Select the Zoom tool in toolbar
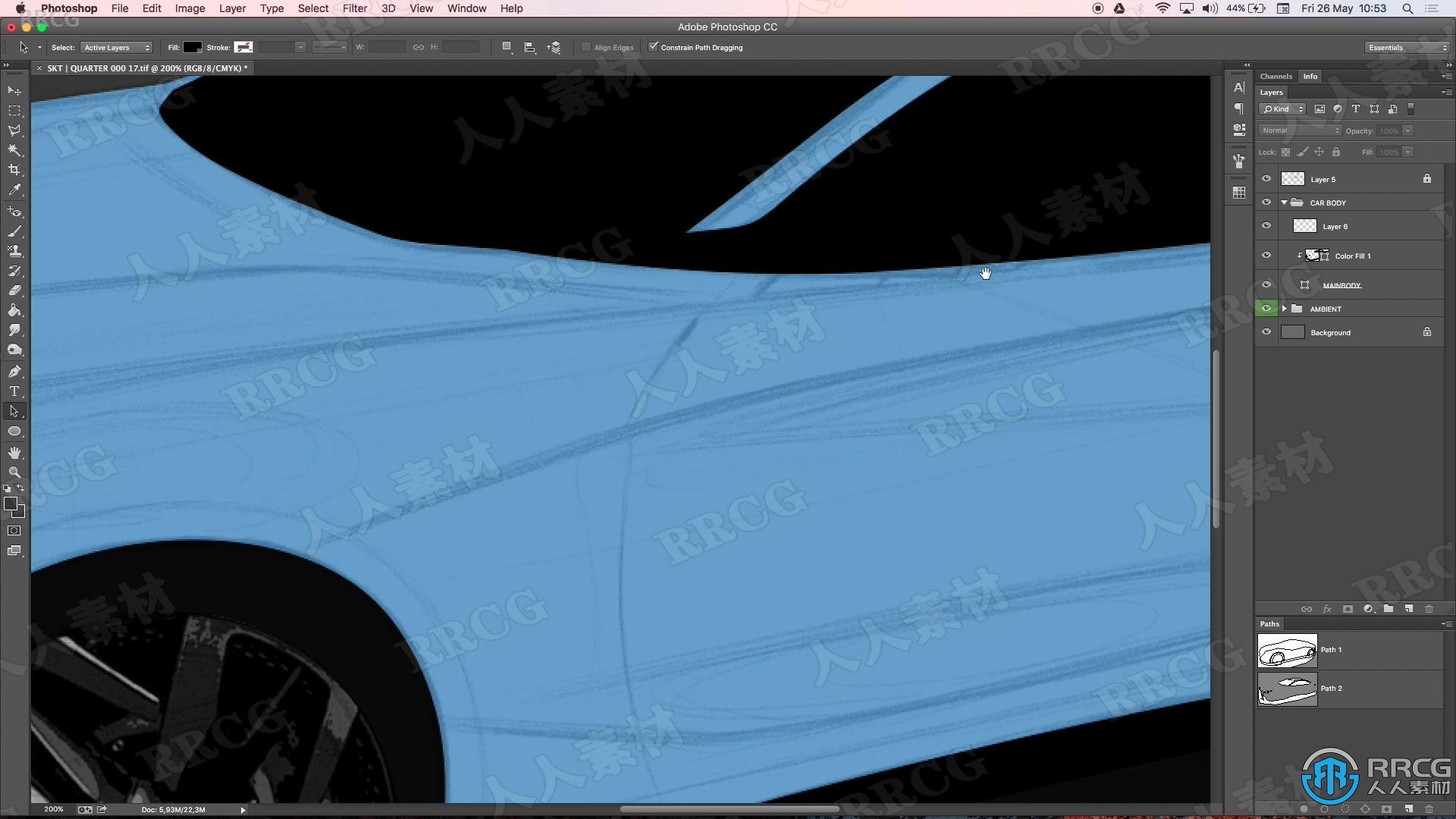 click(x=14, y=470)
